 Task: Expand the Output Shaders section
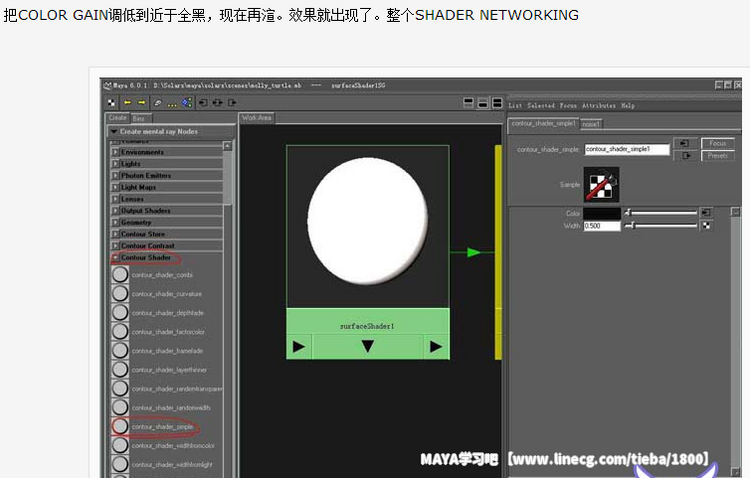tap(167, 211)
